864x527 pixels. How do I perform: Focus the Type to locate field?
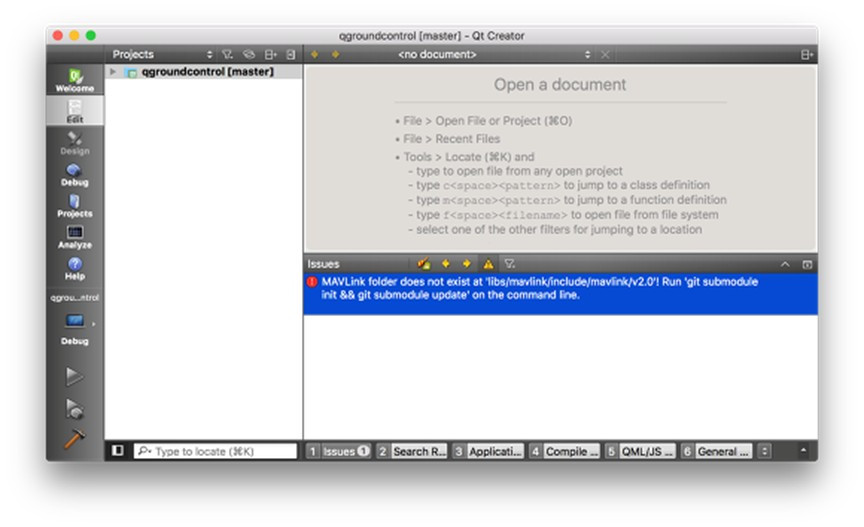tap(215, 451)
